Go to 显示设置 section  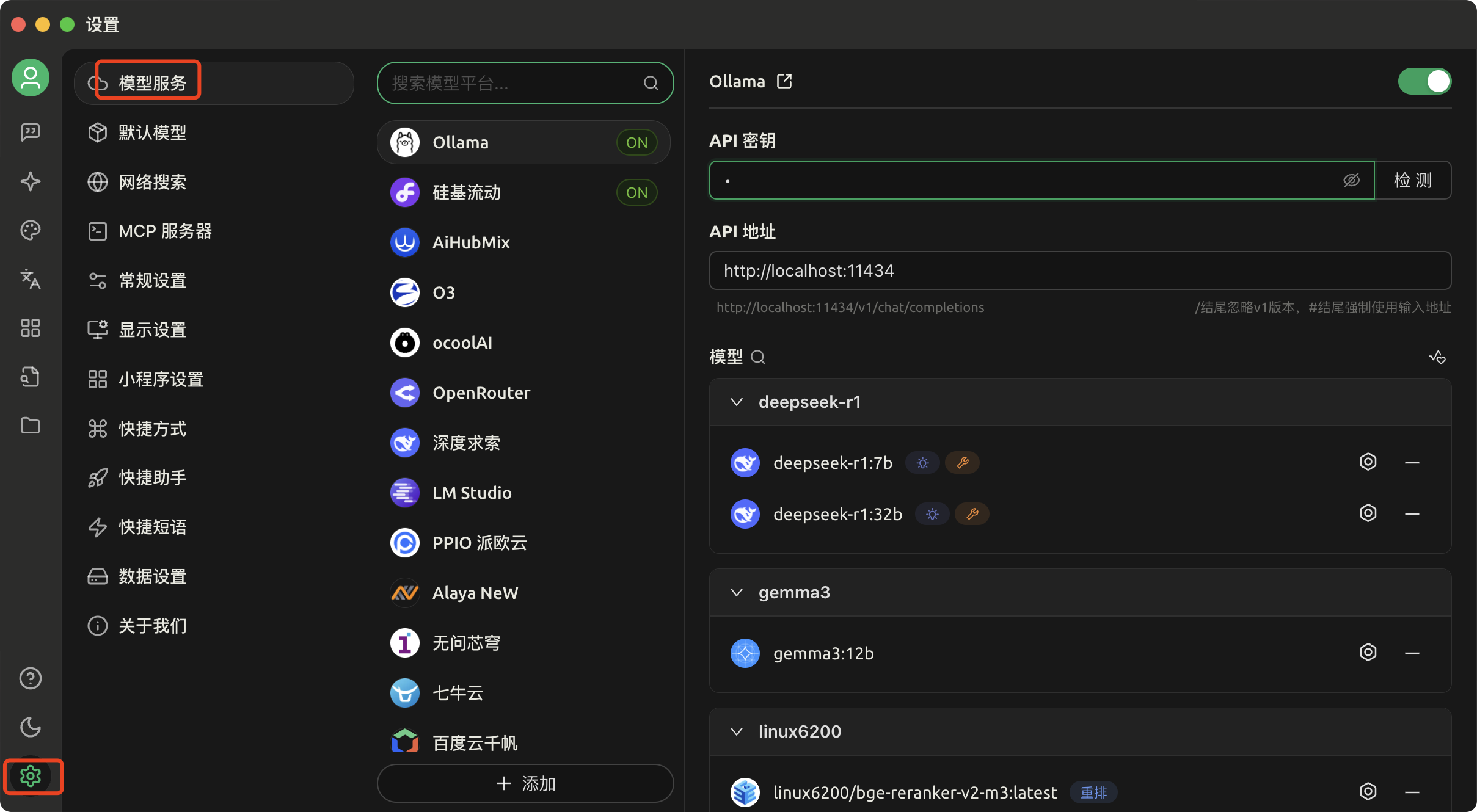pos(214,330)
